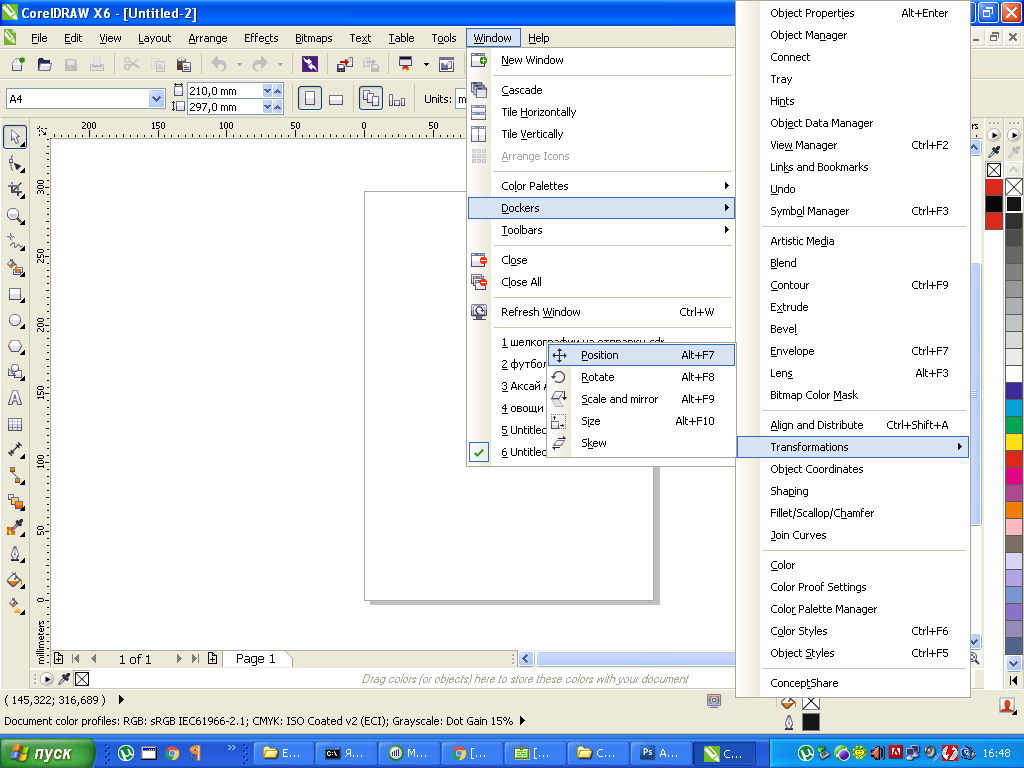Select the Table tool

(x=15, y=424)
